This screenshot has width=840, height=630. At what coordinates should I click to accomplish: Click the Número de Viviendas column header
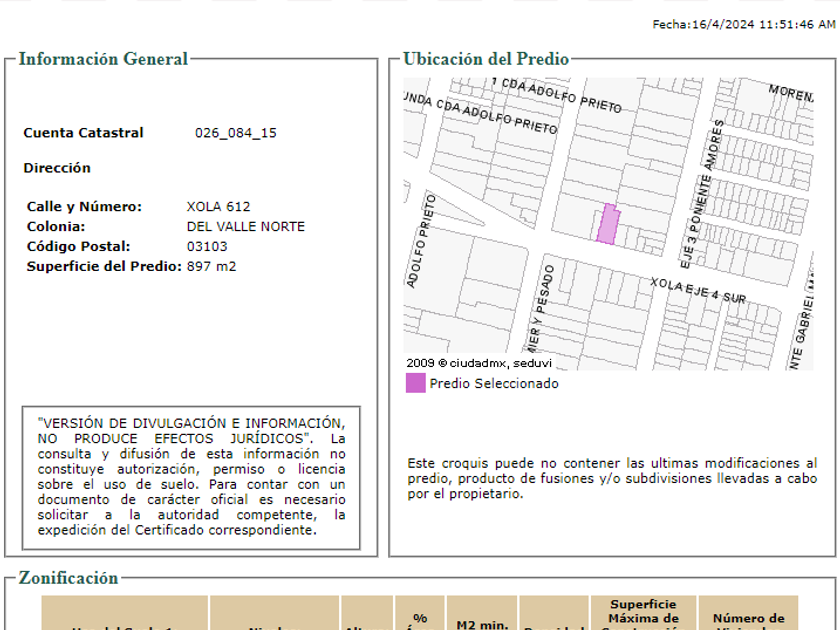(748, 619)
